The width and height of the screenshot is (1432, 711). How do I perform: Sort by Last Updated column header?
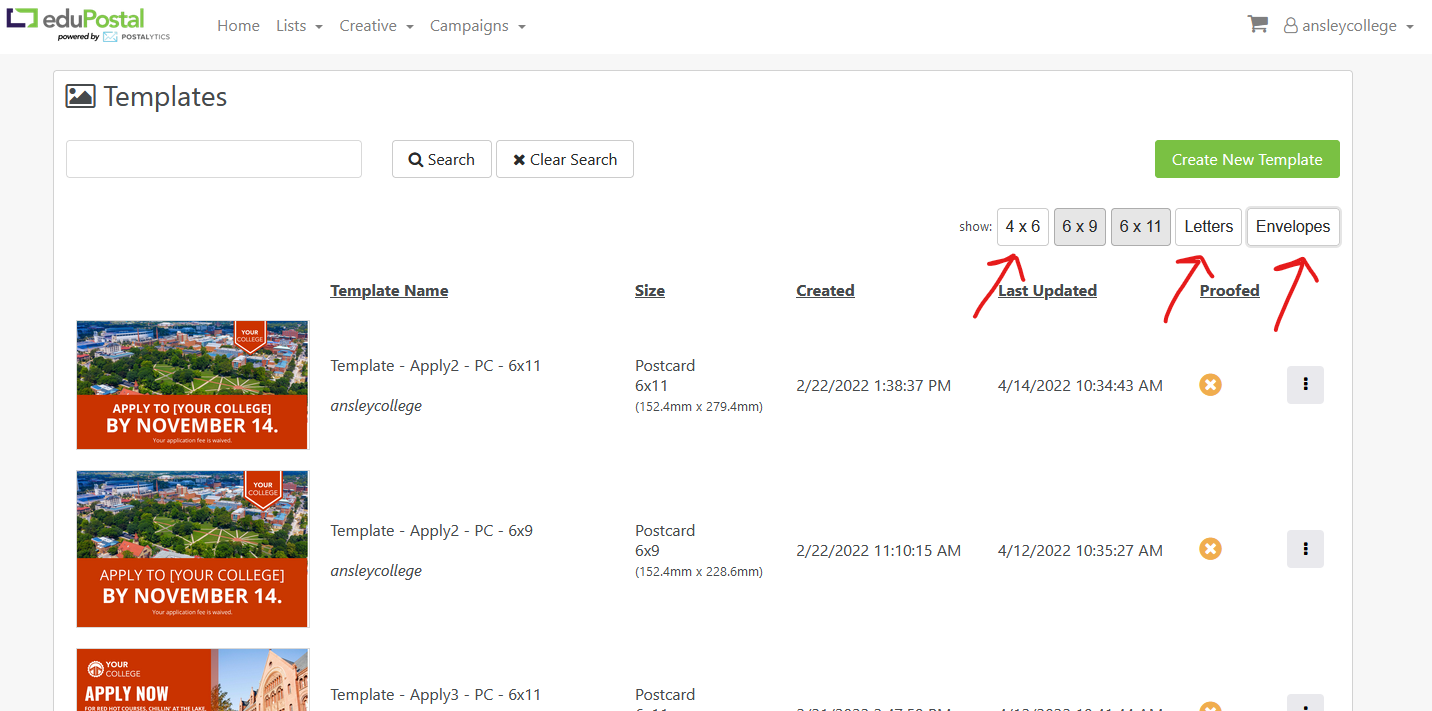(x=1047, y=291)
